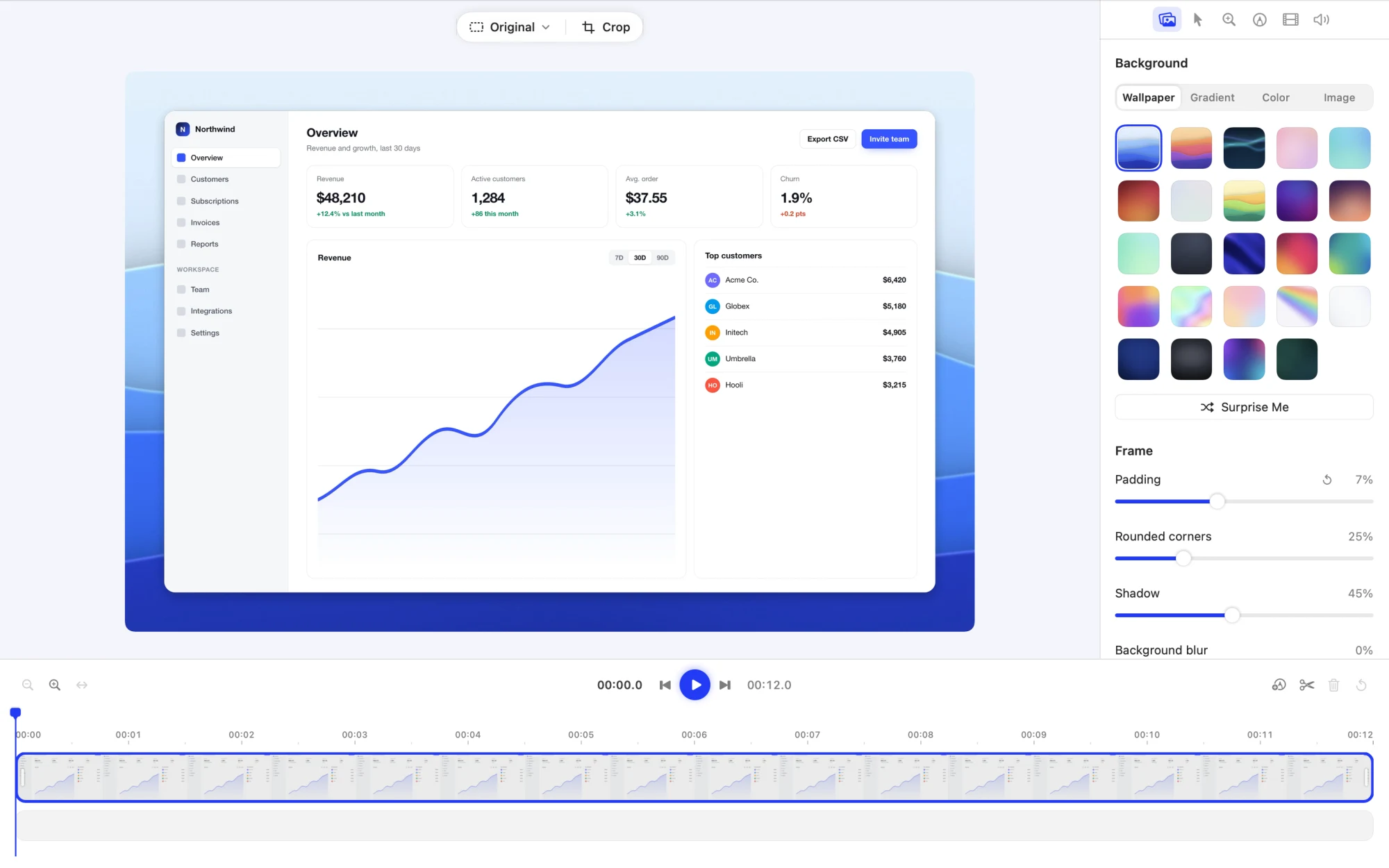Image resolution: width=1389 pixels, height=868 pixels.
Task: Open Settings in the workspace menu
Action: coord(226,333)
